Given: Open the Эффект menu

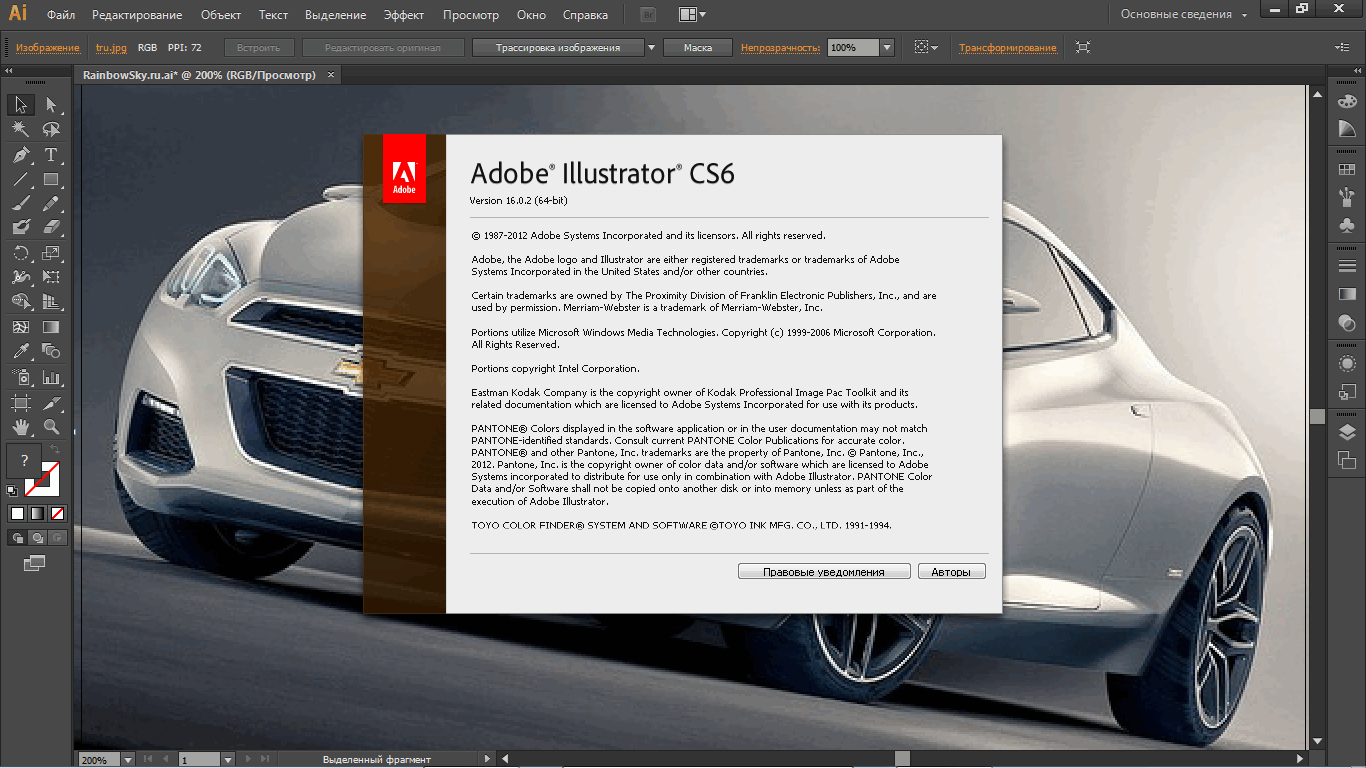Looking at the screenshot, I should [x=404, y=15].
